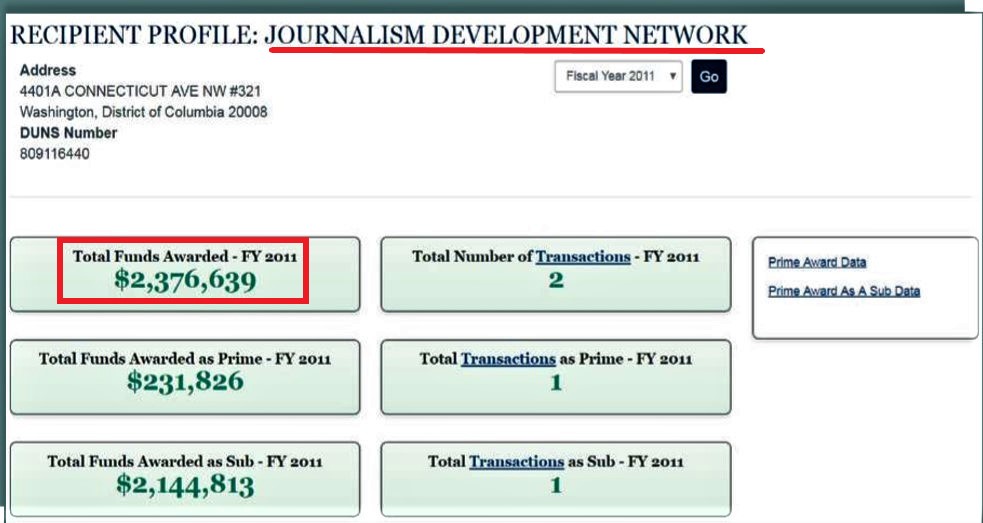Open Prime Award As A Sub Data link
The image size is (983, 523).
843,291
